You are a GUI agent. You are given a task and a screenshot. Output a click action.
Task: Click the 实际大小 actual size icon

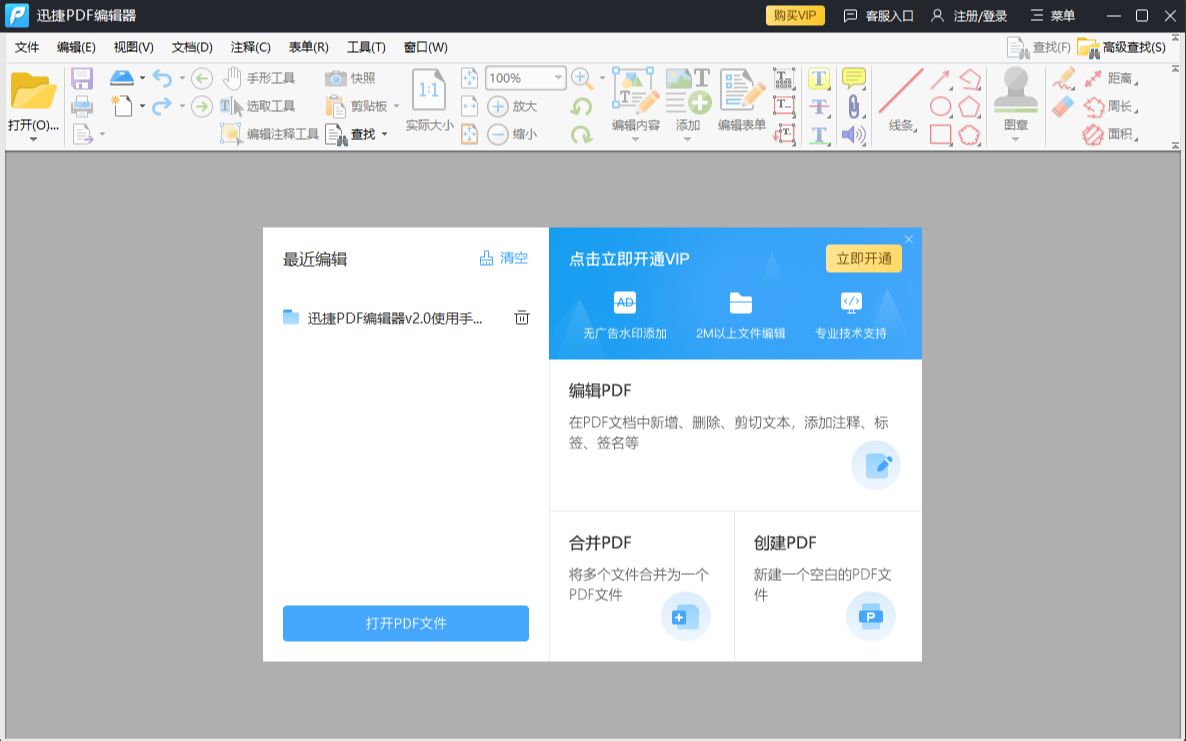pyautogui.click(x=429, y=100)
